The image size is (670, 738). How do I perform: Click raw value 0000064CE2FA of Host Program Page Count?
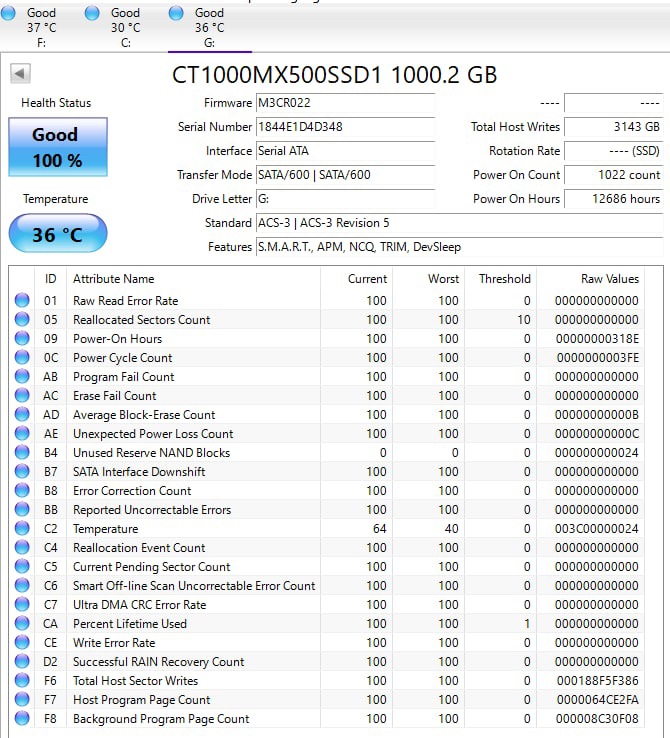(x=598, y=699)
